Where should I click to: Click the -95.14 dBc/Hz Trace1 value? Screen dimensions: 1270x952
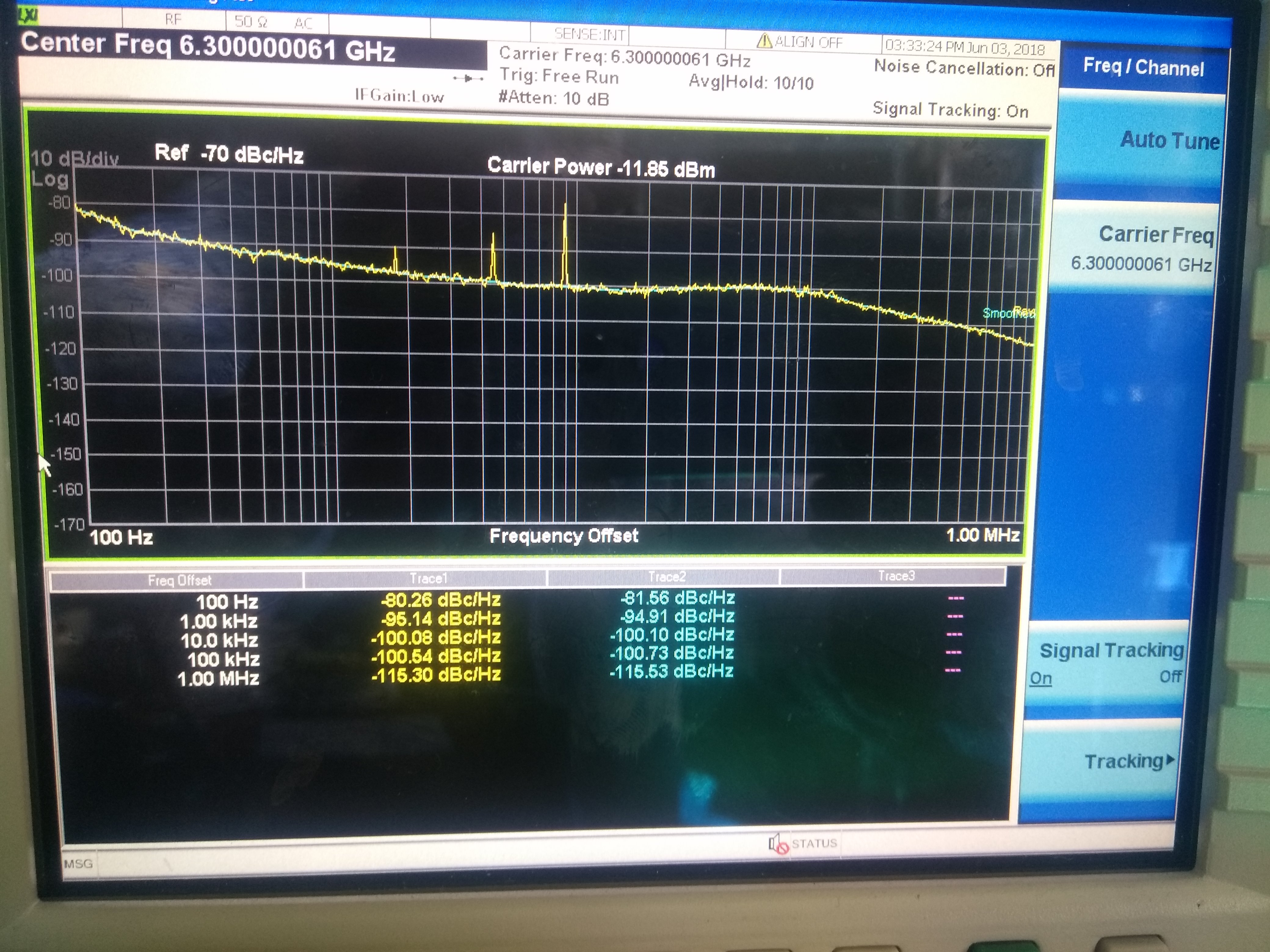coord(440,618)
